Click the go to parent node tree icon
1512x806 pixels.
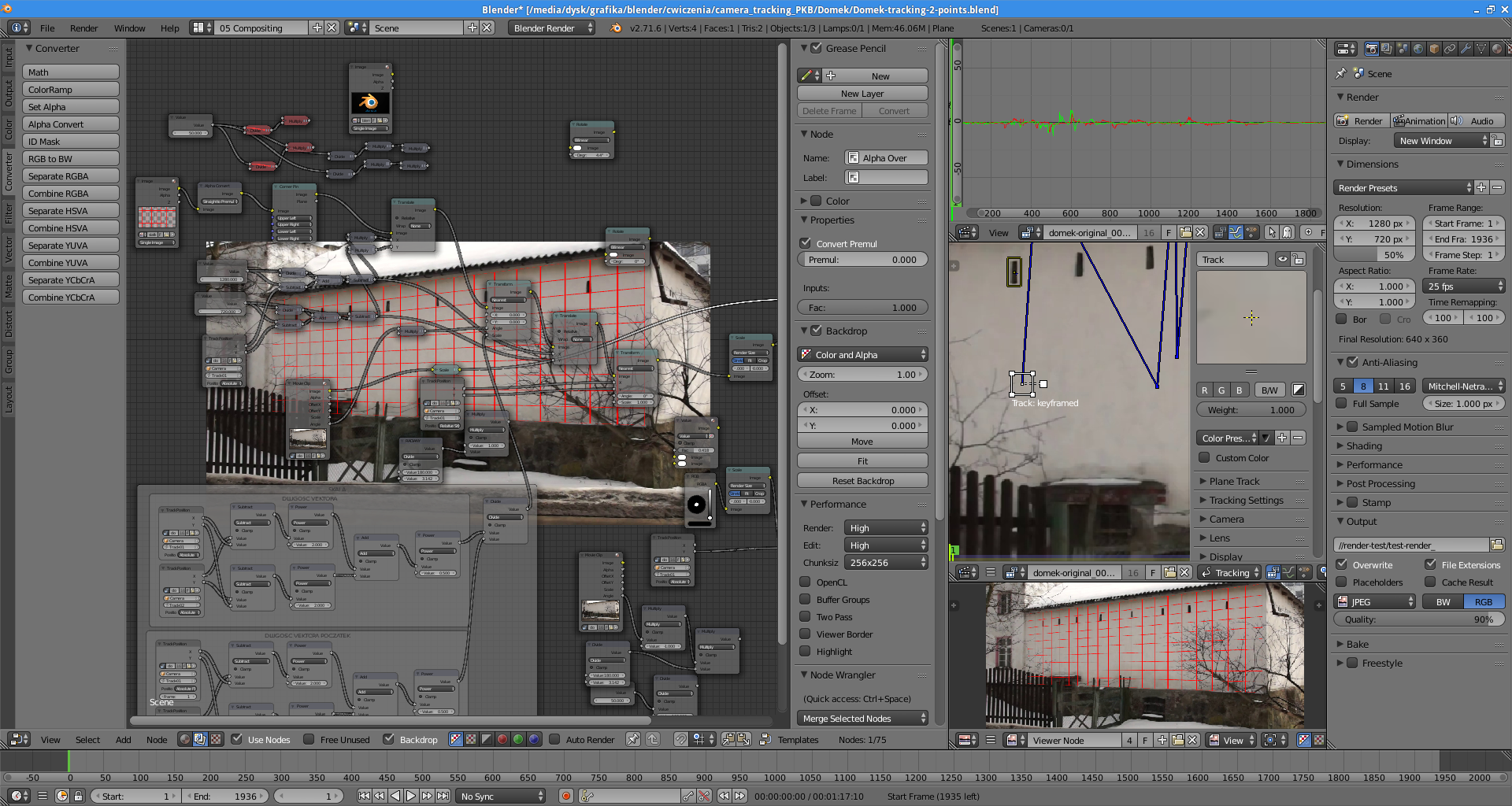tap(653, 739)
